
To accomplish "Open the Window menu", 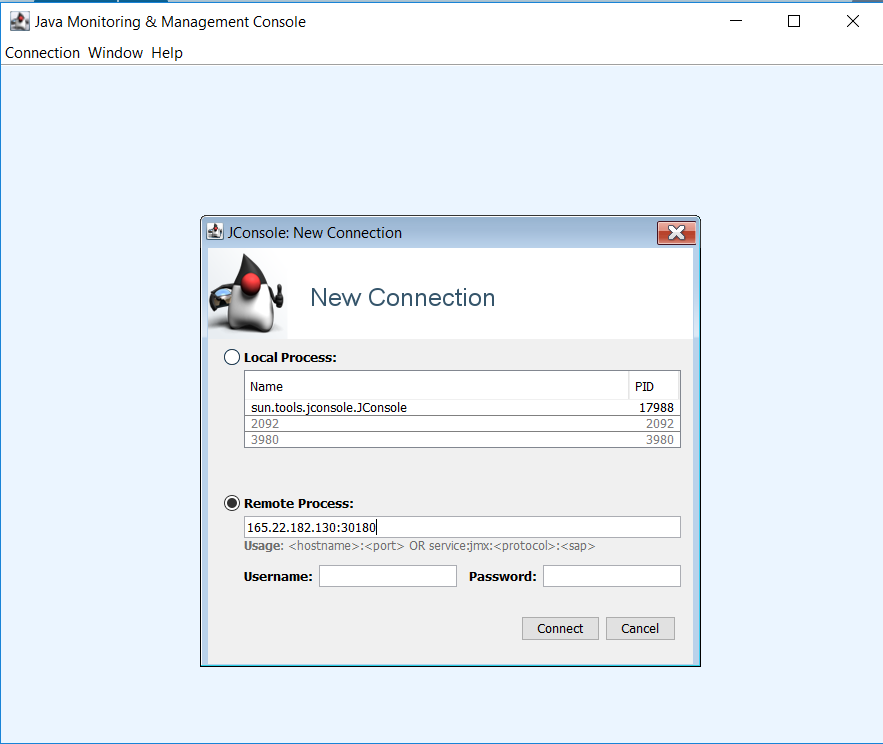I will point(115,53).
